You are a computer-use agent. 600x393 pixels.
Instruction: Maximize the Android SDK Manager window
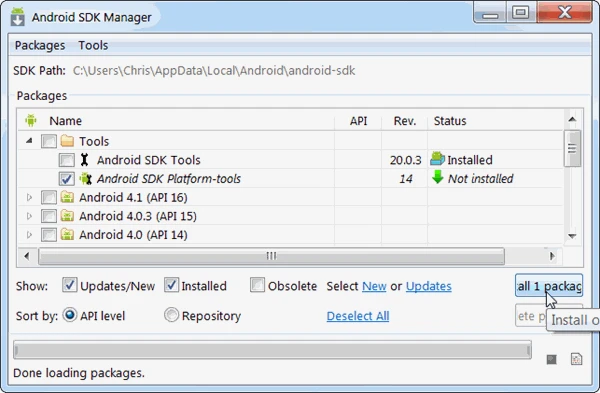click(x=521, y=13)
